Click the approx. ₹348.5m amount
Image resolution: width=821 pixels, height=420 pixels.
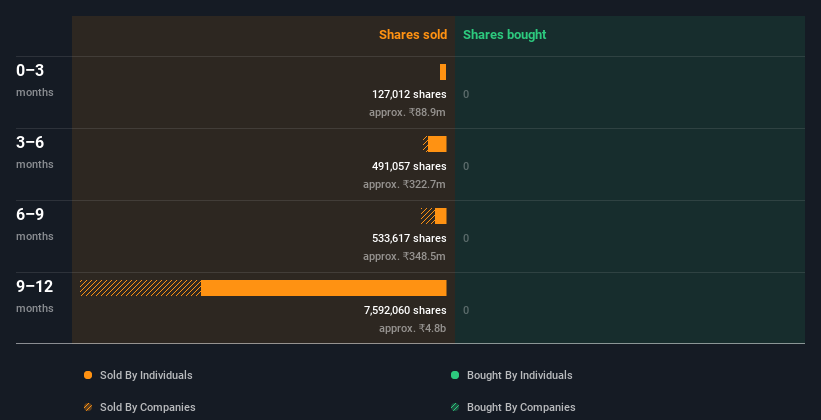pyautogui.click(x=404, y=256)
